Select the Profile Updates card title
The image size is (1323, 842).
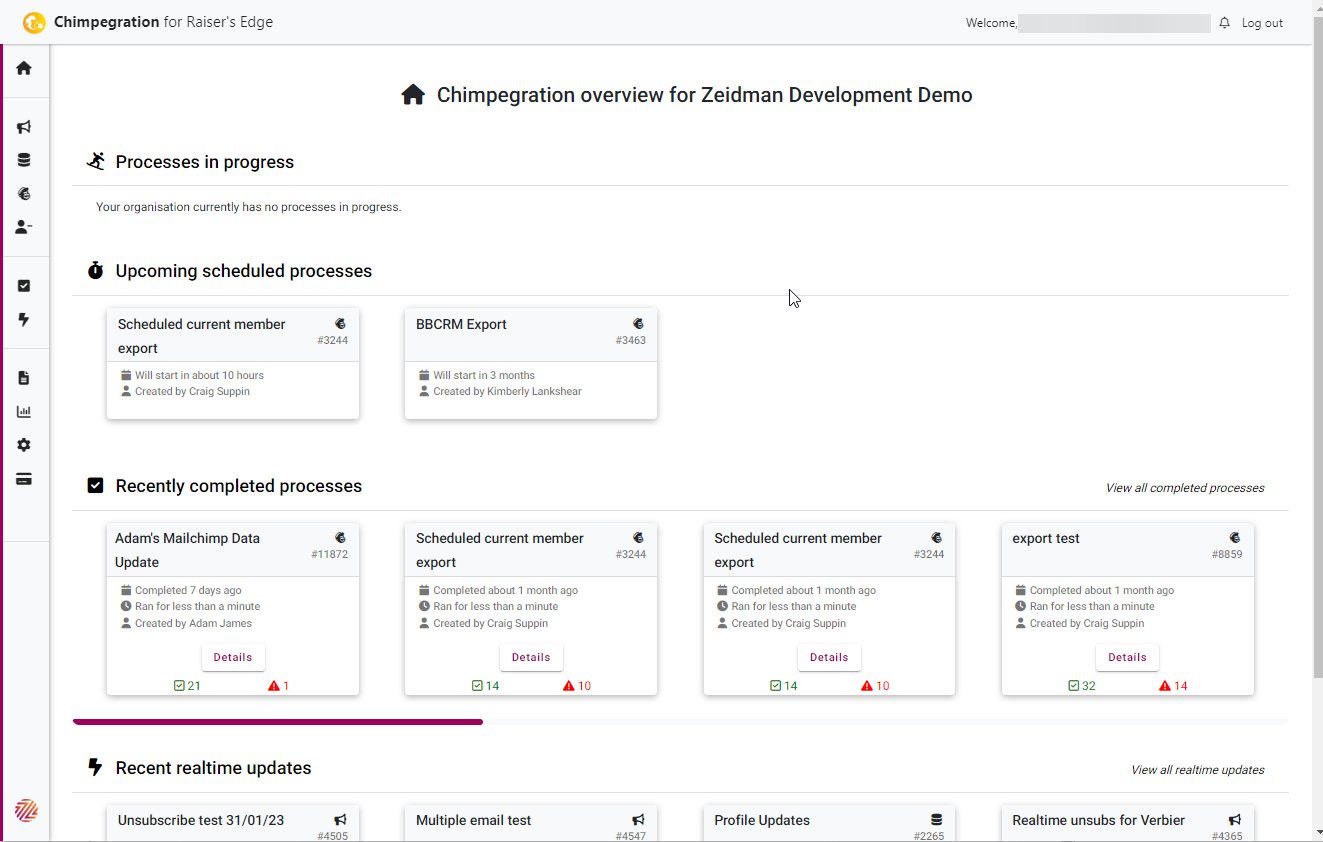tap(762, 820)
